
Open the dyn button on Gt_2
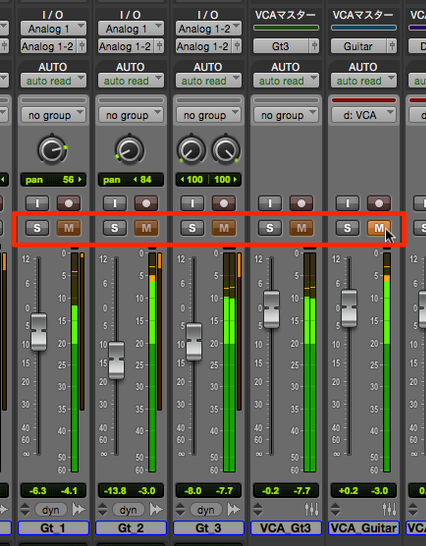click(128, 510)
